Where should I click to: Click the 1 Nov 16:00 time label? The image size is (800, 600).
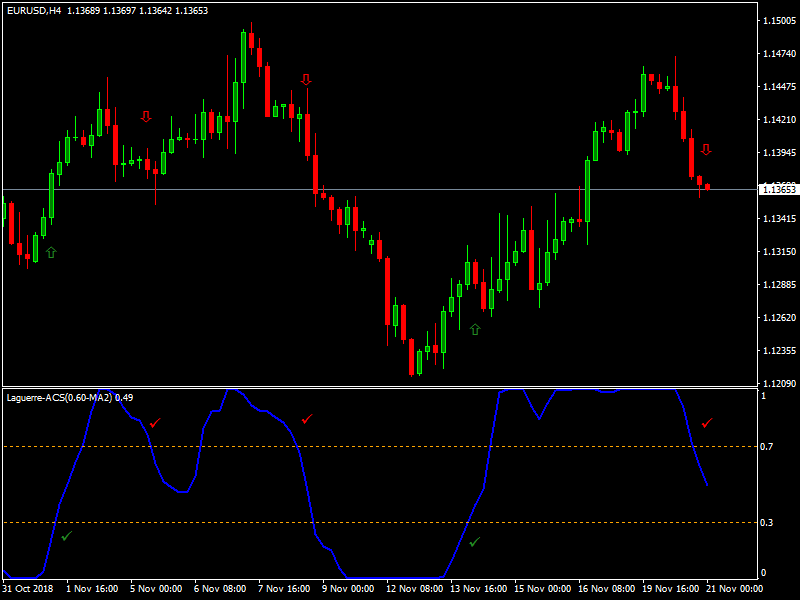(92, 589)
